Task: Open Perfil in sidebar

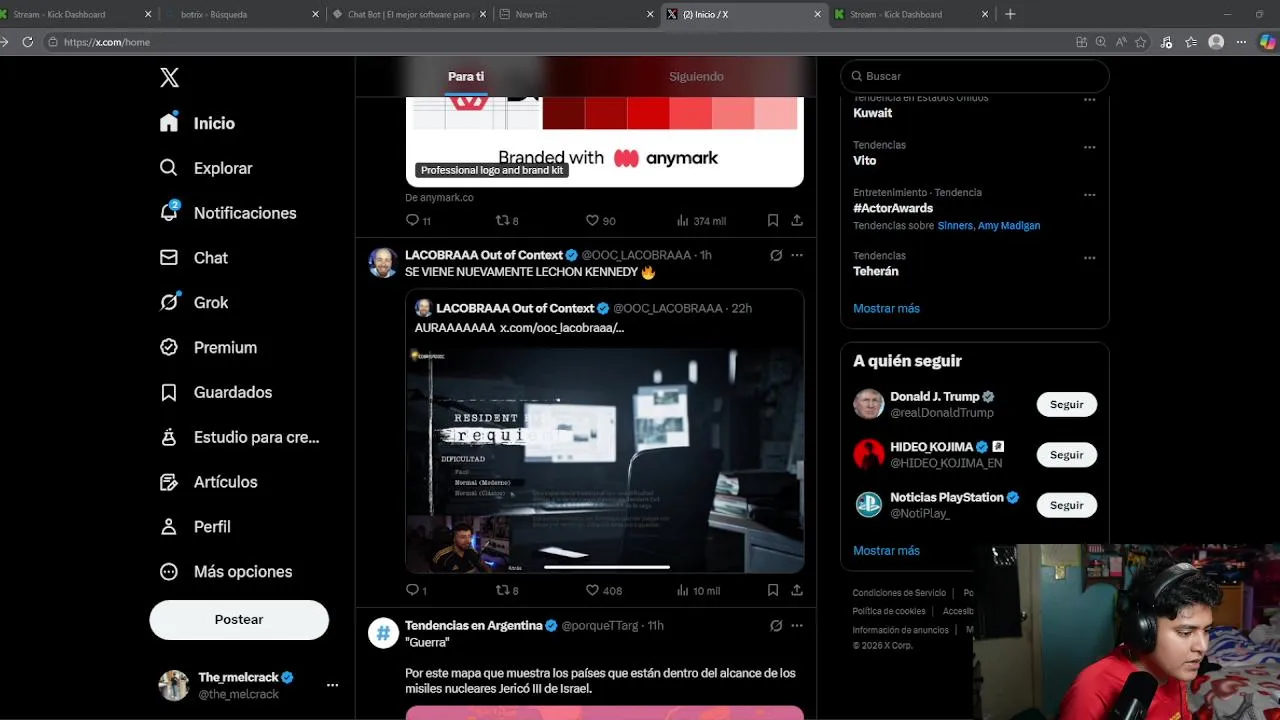Action: (195, 526)
